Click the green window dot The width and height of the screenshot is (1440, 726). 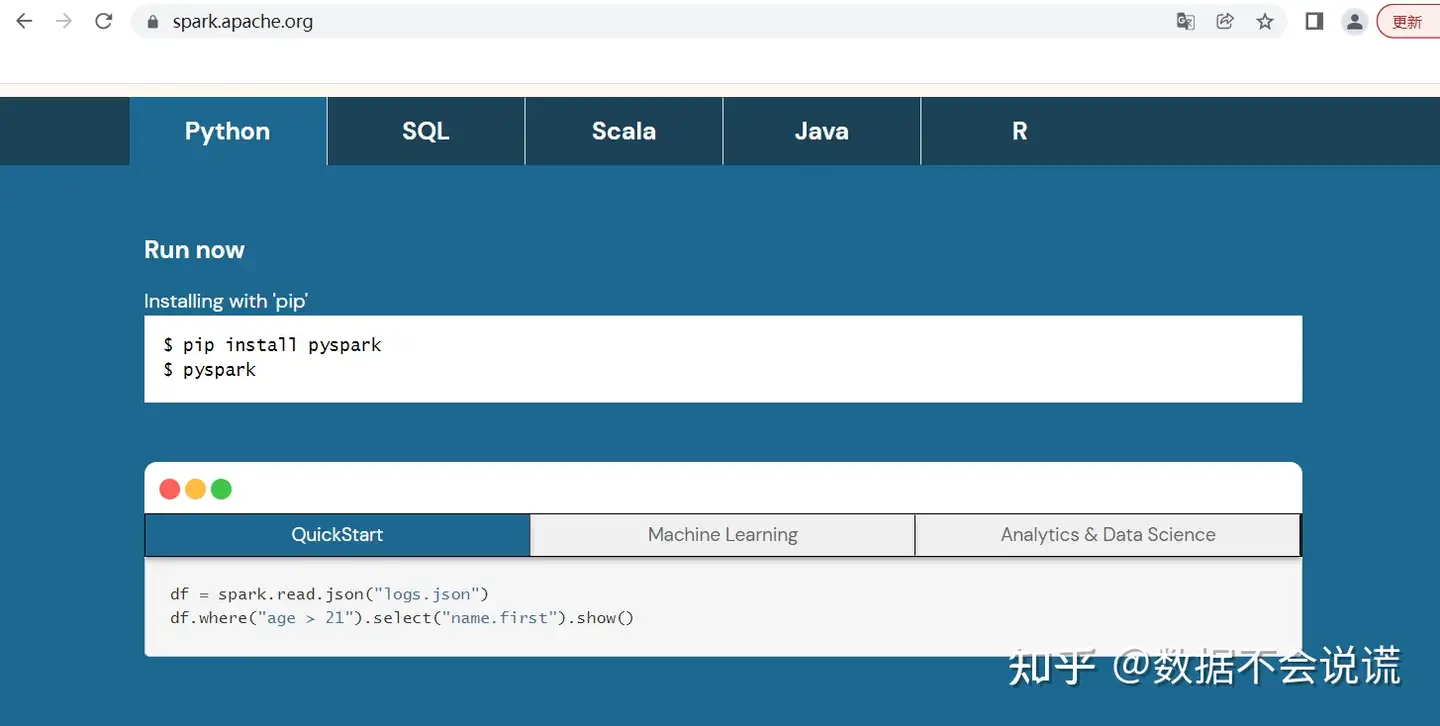coord(222,489)
